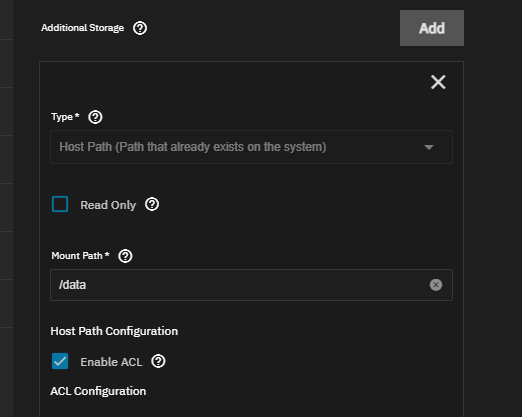Click the Type dropdown arrow
This screenshot has height=417, width=522.
tap(429, 147)
